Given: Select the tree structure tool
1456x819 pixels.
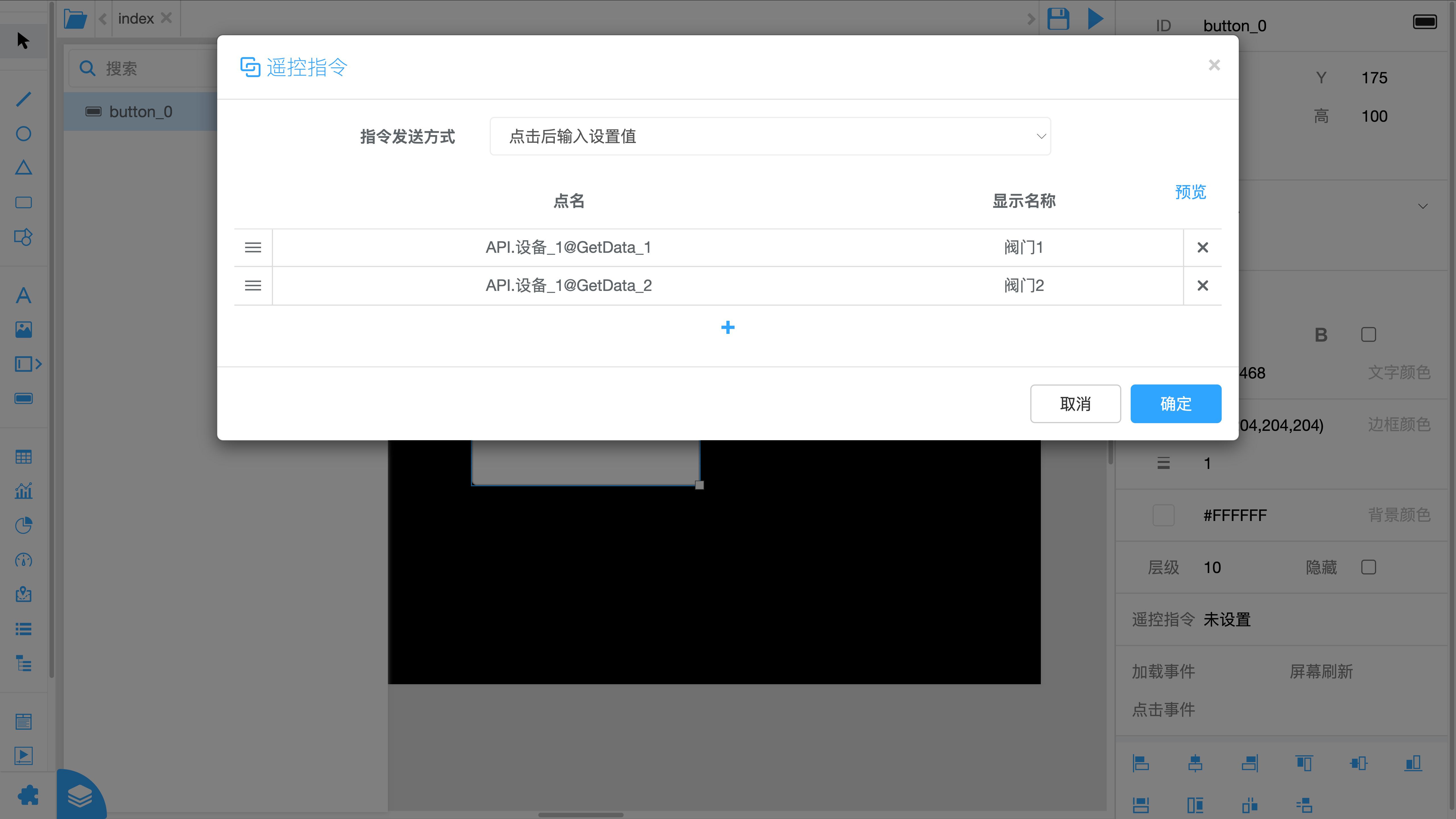Looking at the screenshot, I should (23, 663).
